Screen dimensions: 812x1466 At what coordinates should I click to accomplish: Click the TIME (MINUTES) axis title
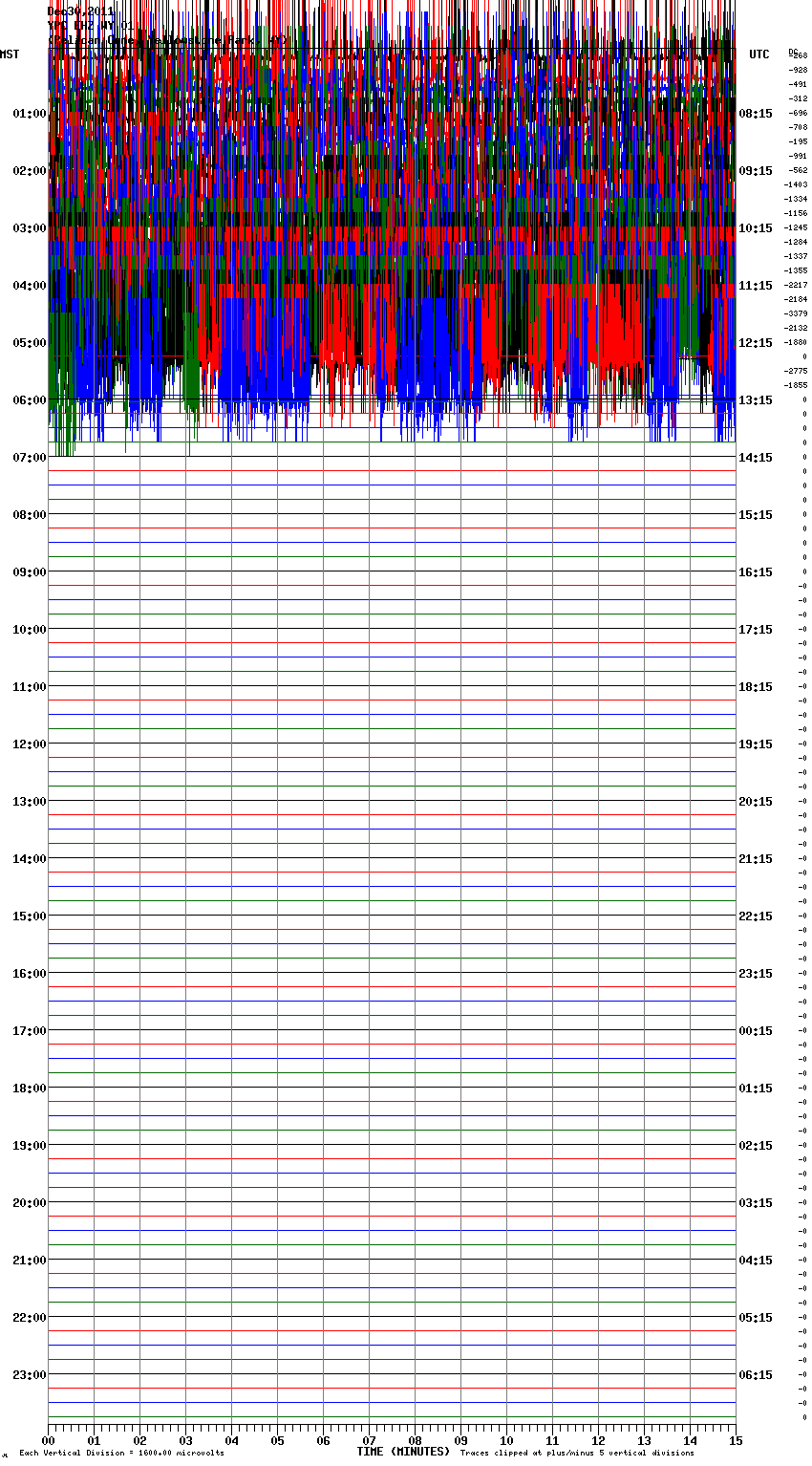(403, 1452)
